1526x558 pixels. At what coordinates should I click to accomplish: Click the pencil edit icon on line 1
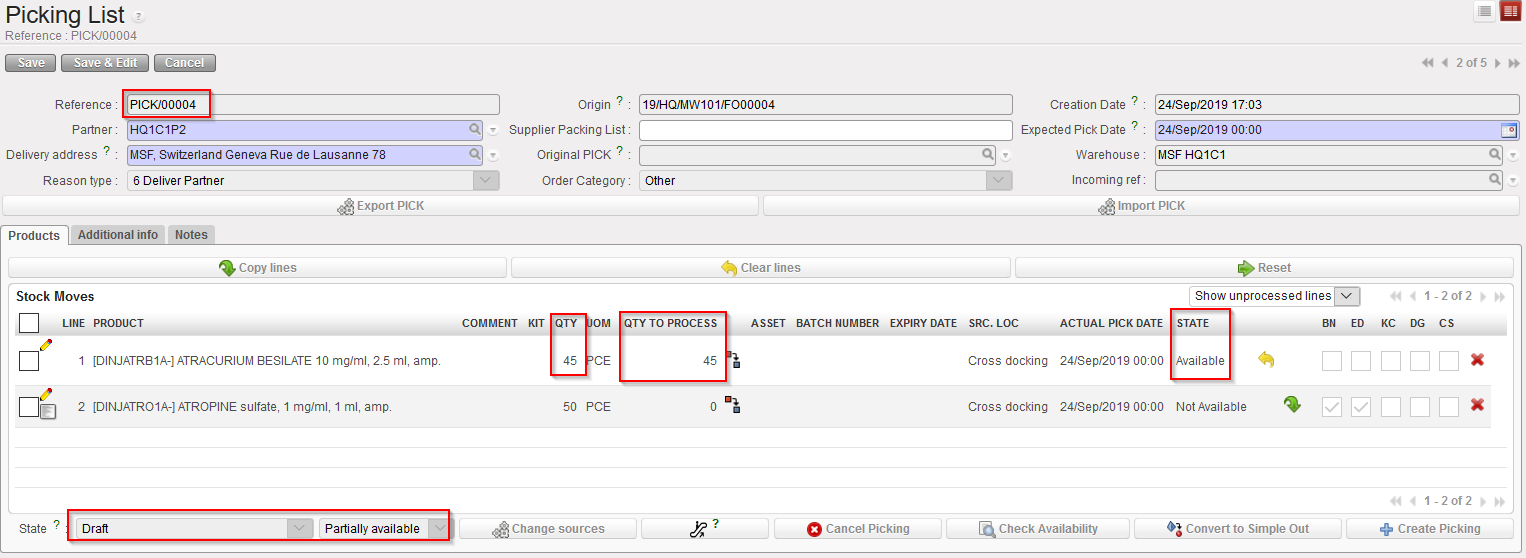coord(45,344)
